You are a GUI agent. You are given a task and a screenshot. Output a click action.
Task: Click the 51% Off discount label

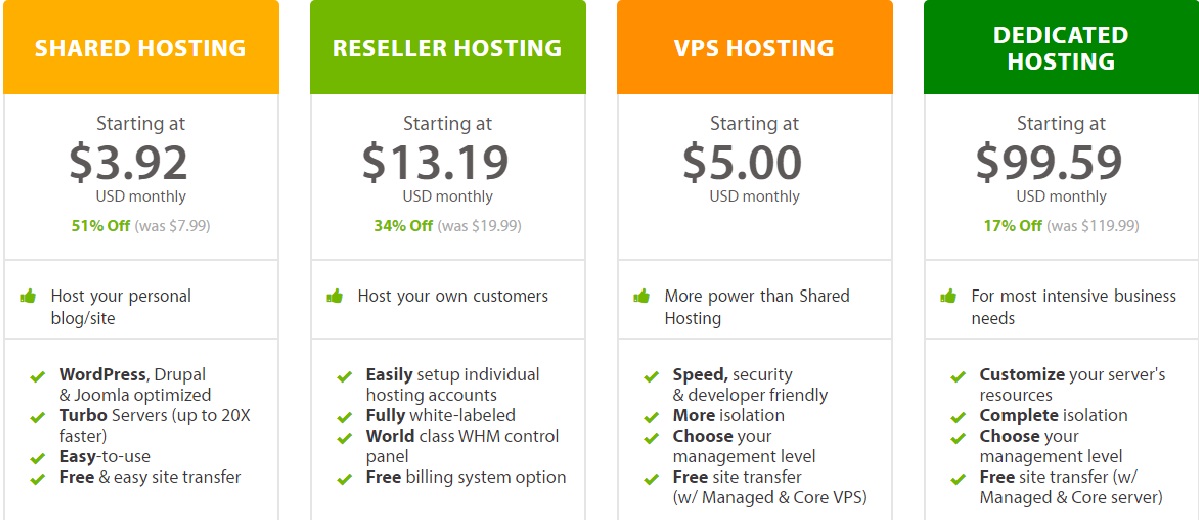pos(101,226)
